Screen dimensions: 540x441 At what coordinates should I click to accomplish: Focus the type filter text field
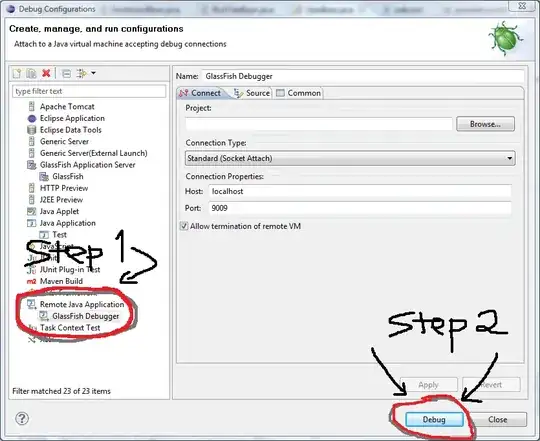click(89, 91)
